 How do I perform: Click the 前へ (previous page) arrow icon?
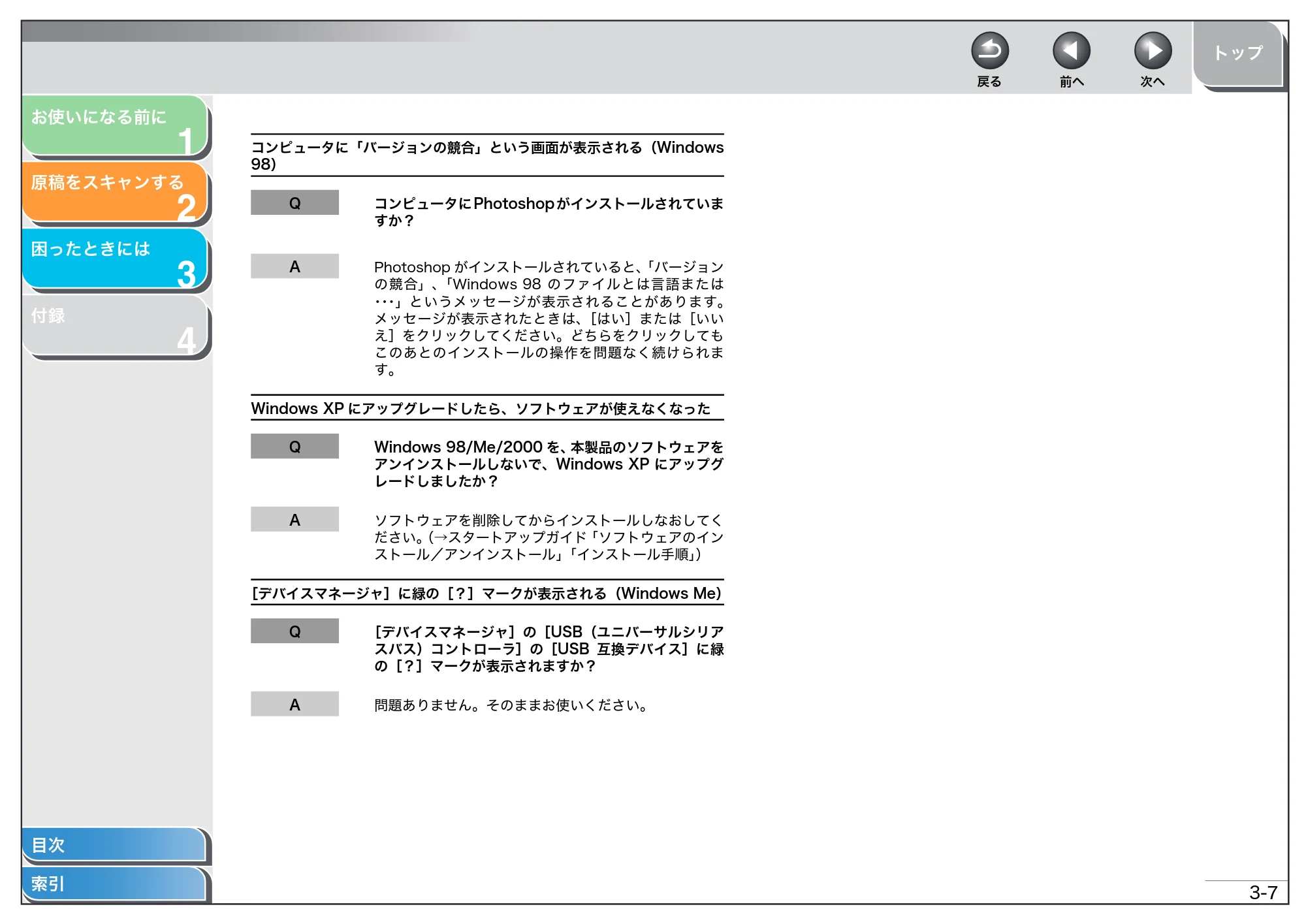coord(1071,51)
